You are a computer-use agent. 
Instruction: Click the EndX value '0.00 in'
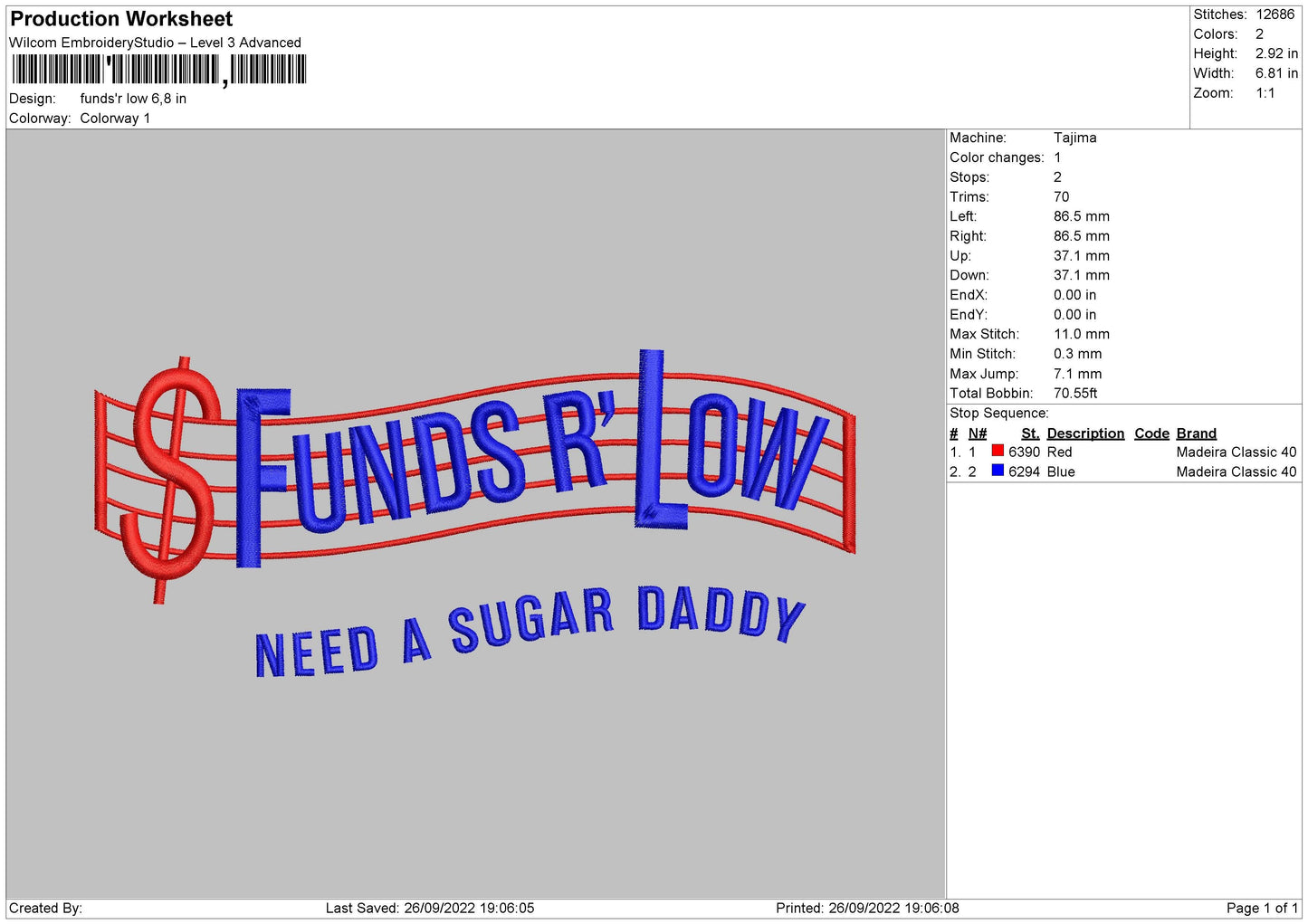point(1075,295)
